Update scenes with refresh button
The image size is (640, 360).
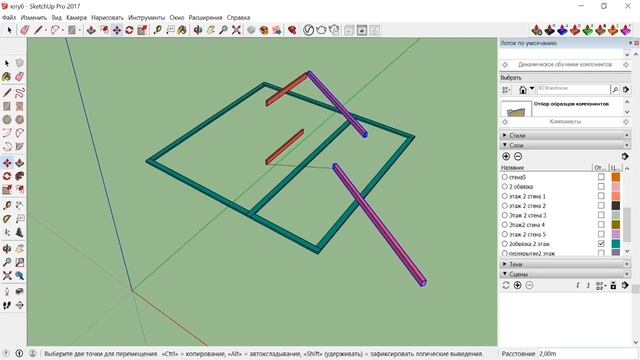point(506,285)
